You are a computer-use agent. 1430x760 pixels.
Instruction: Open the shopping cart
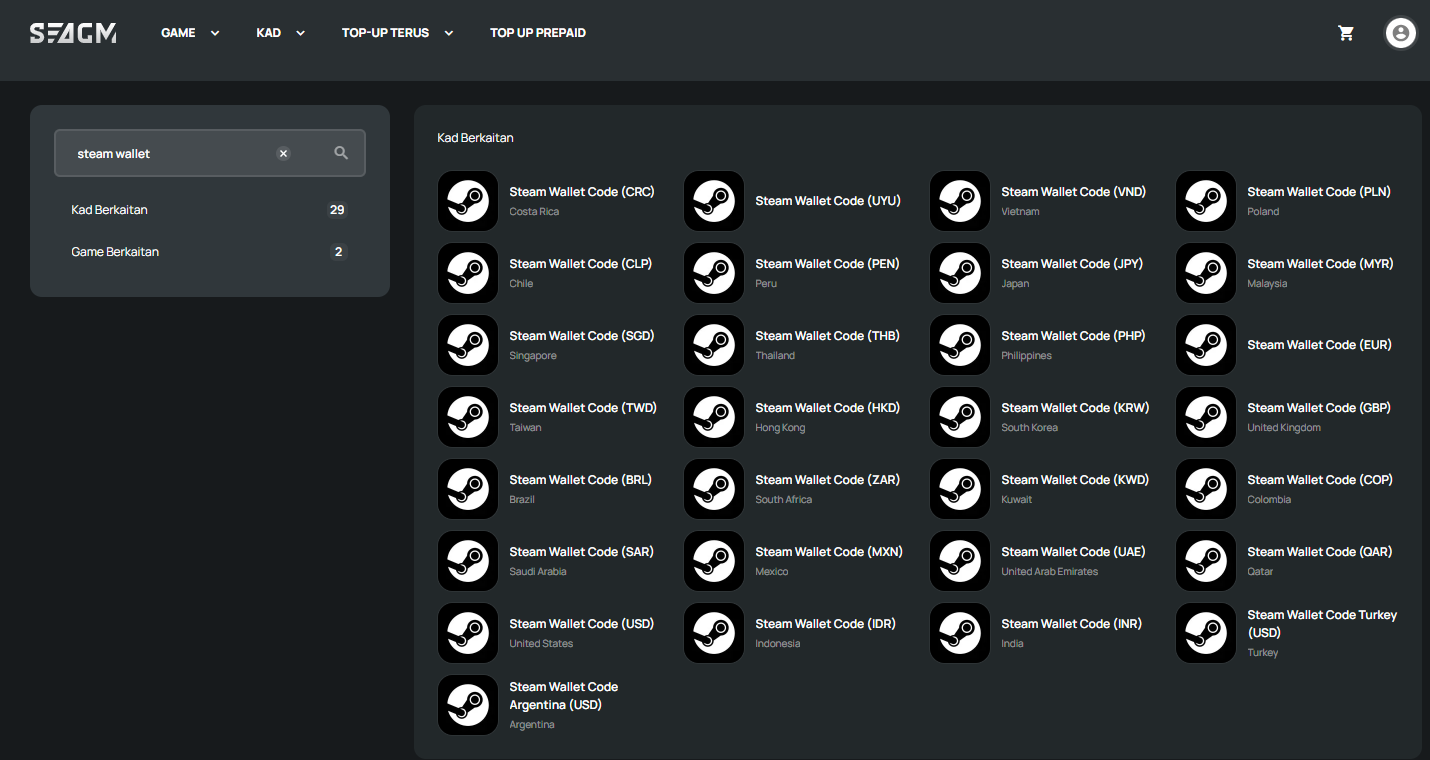click(1346, 33)
